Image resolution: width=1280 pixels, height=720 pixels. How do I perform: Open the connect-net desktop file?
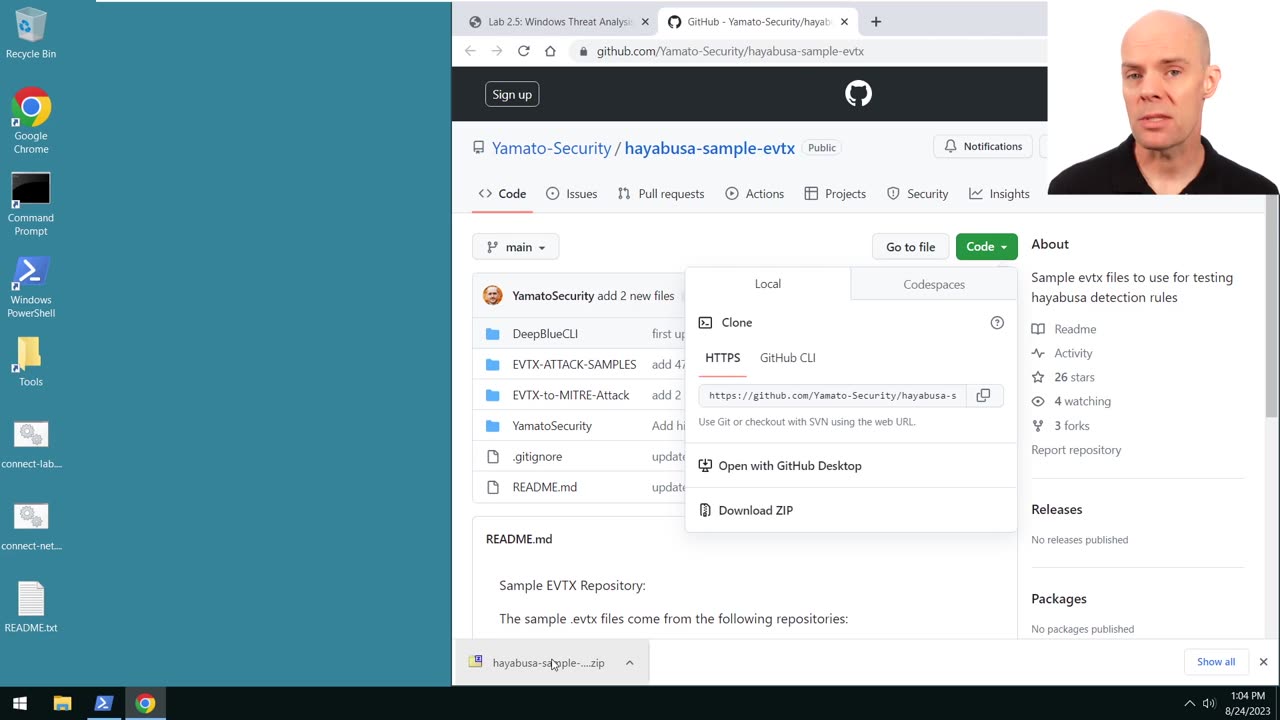point(31,527)
